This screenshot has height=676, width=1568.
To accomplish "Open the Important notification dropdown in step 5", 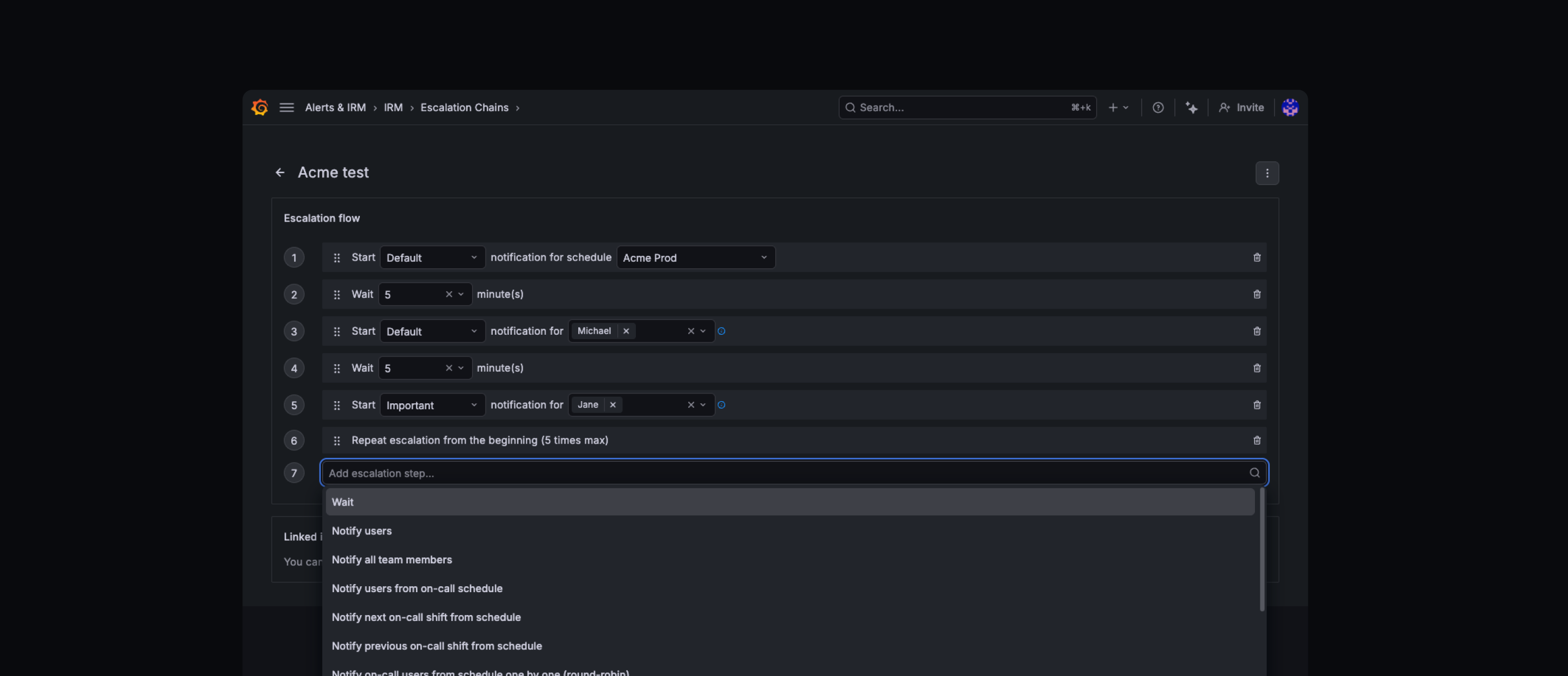I will point(432,404).
